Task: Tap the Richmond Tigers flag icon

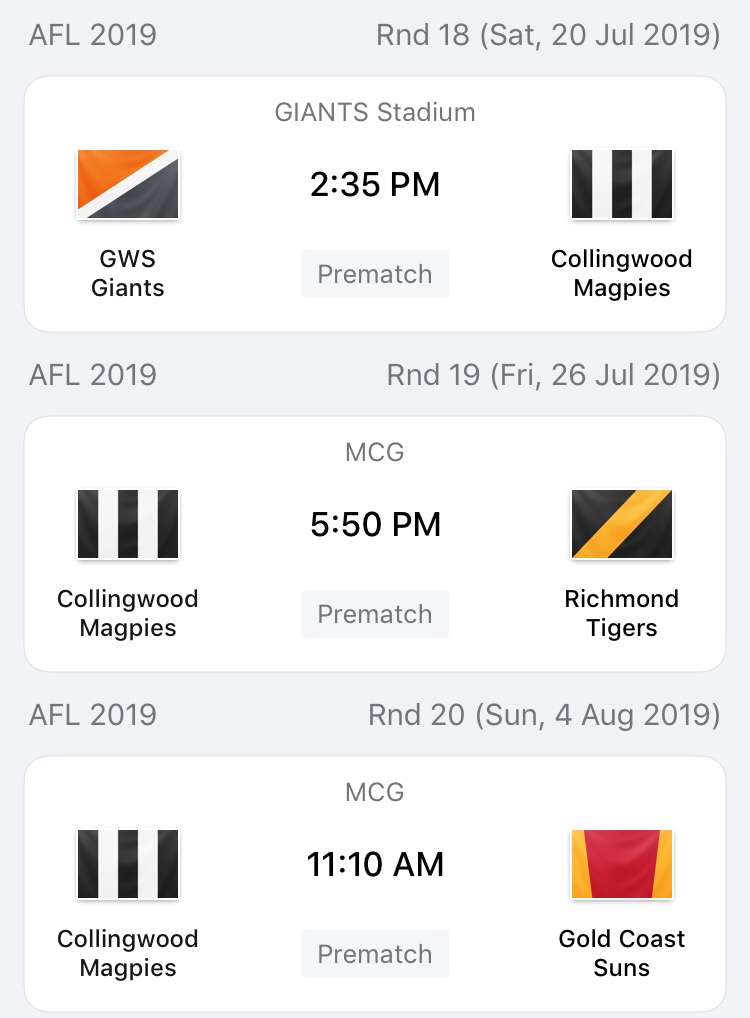Action: [x=622, y=524]
